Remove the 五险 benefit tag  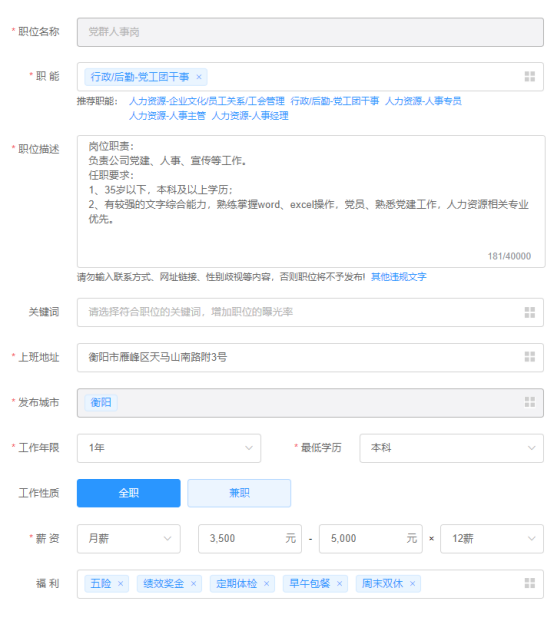pyautogui.click(x=121, y=584)
